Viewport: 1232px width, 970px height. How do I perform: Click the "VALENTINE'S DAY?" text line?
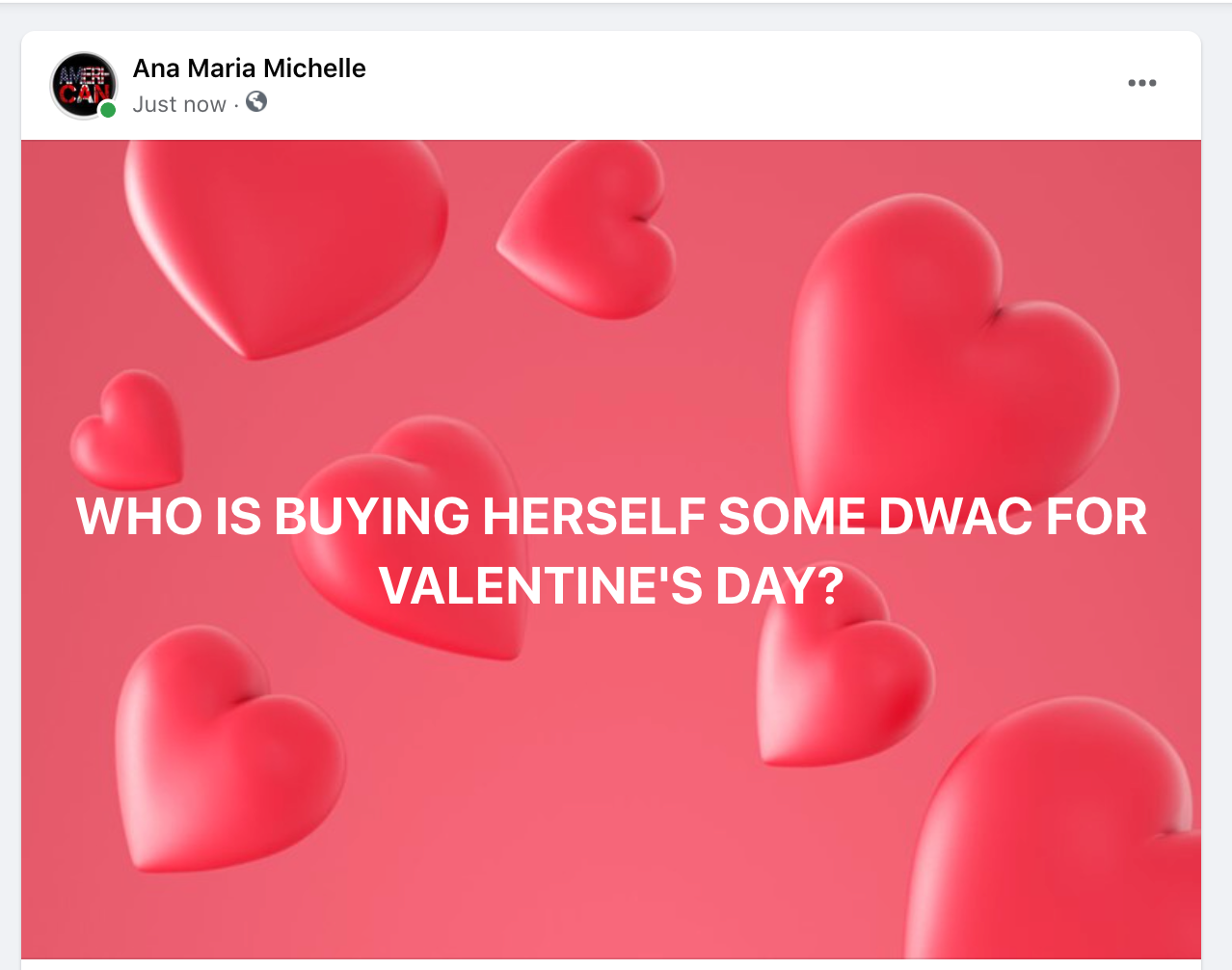coord(611,585)
